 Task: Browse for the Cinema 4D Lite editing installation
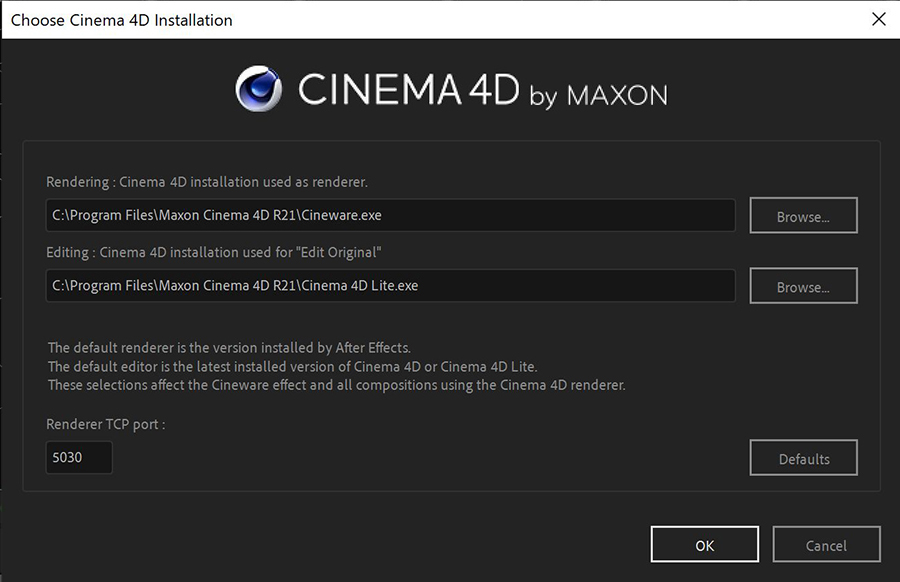click(803, 285)
